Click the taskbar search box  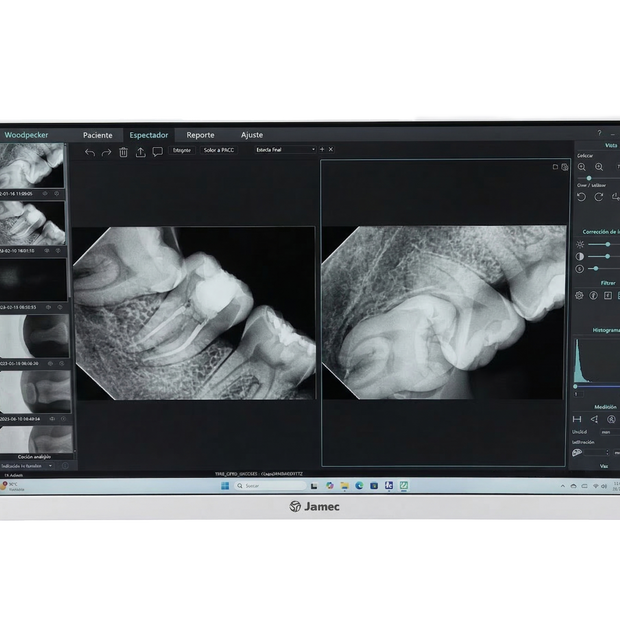[270, 486]
